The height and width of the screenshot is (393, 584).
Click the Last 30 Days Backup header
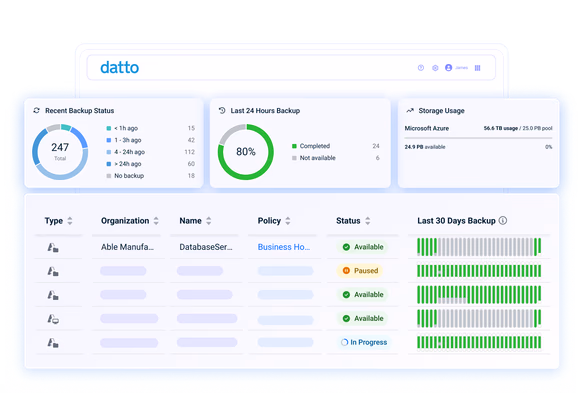(456, 221)
